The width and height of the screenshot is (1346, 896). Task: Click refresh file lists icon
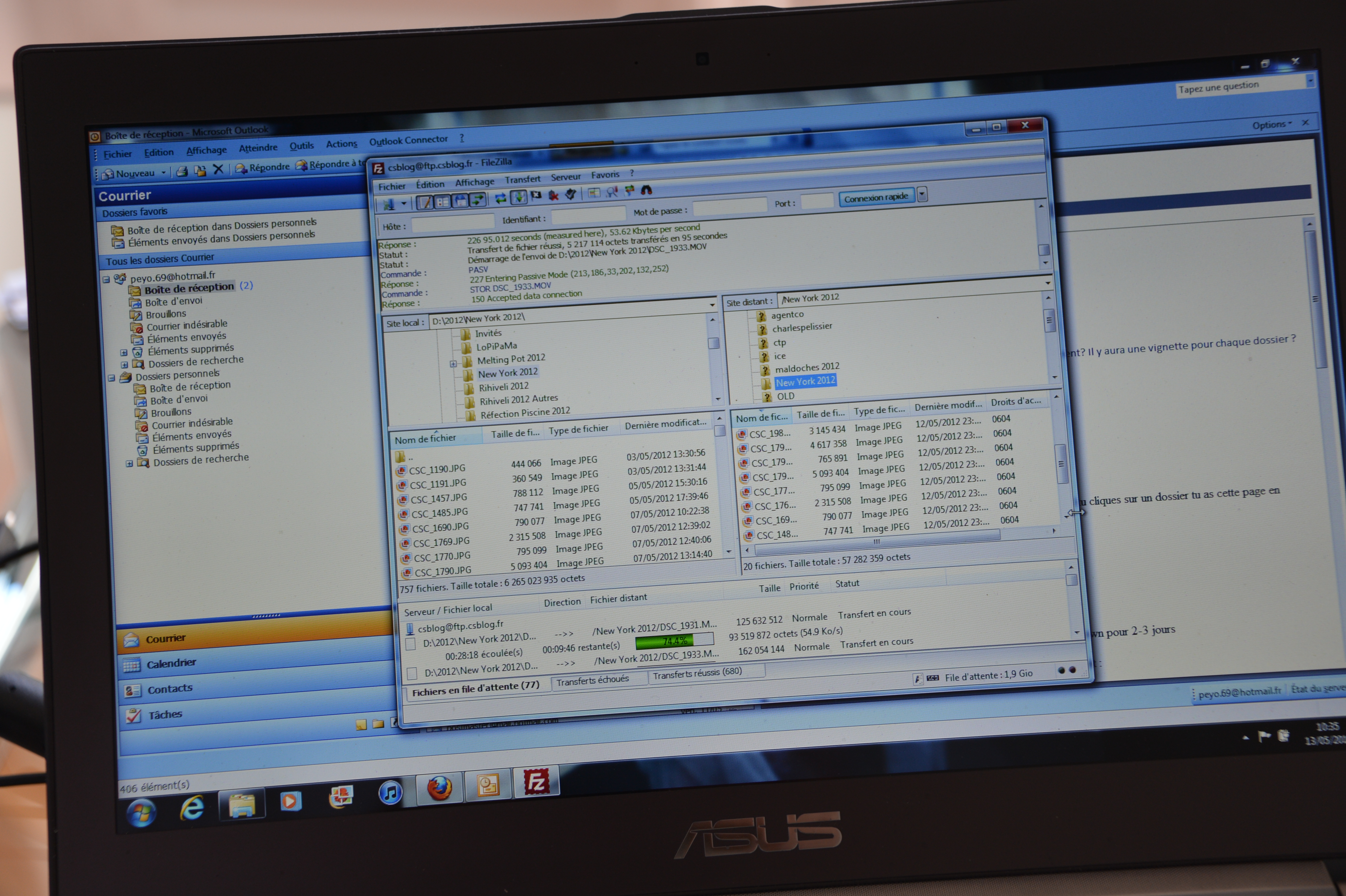[500, 198]
